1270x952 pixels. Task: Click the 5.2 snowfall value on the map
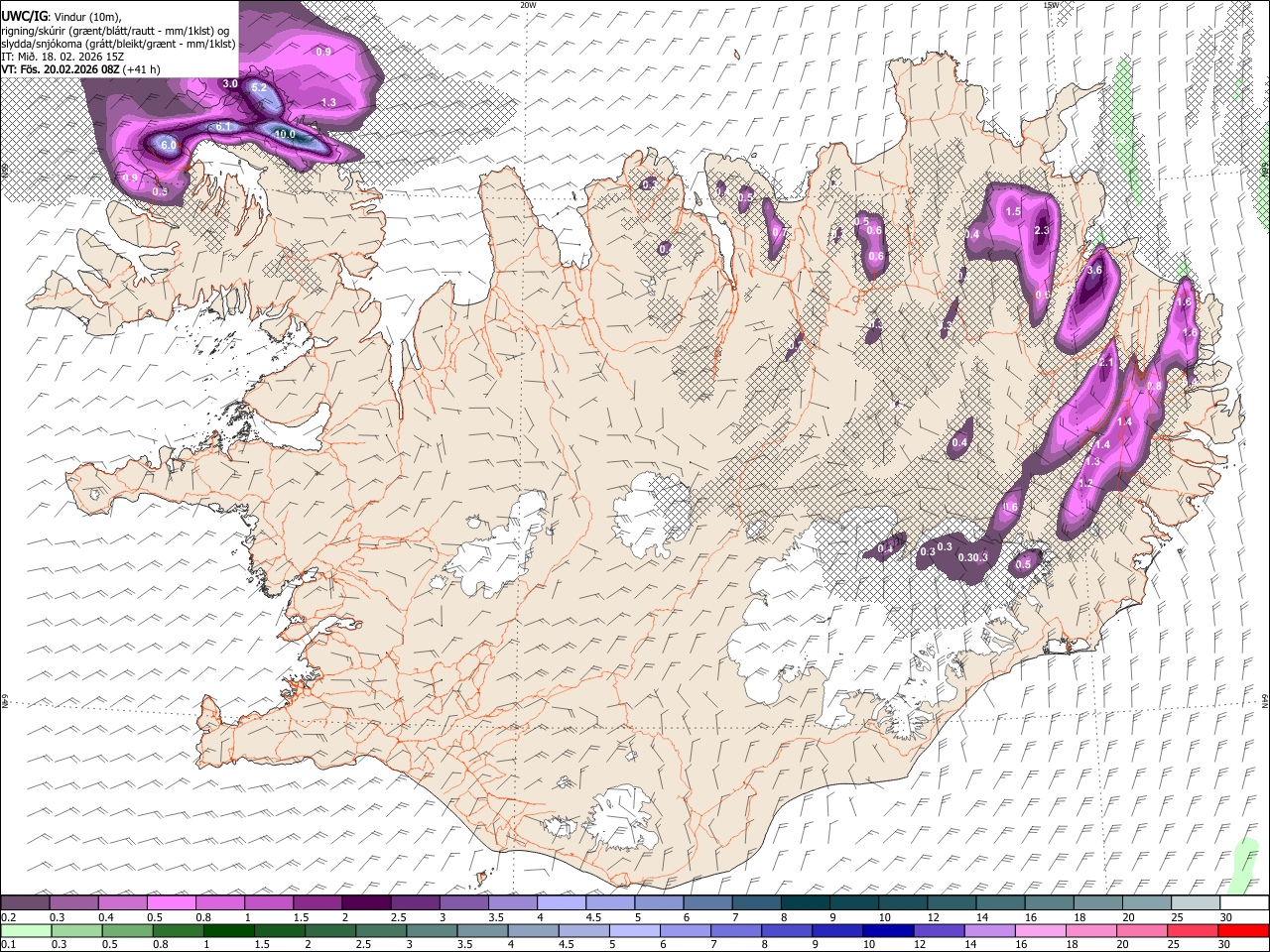[259, 87]
